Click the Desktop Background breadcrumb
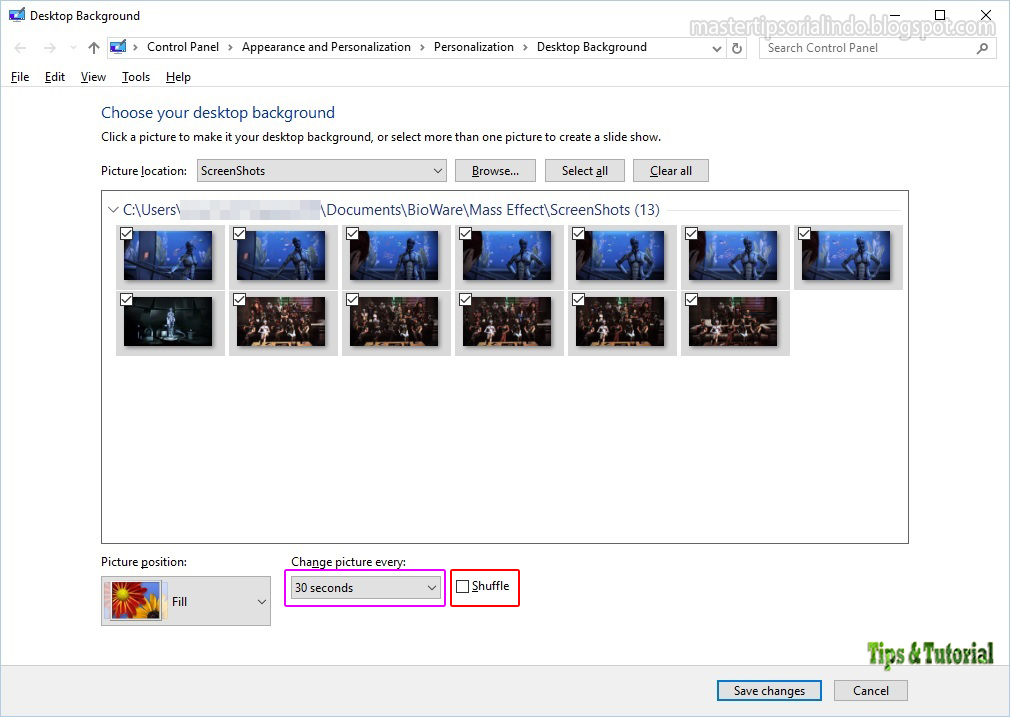 coord(592,47)
